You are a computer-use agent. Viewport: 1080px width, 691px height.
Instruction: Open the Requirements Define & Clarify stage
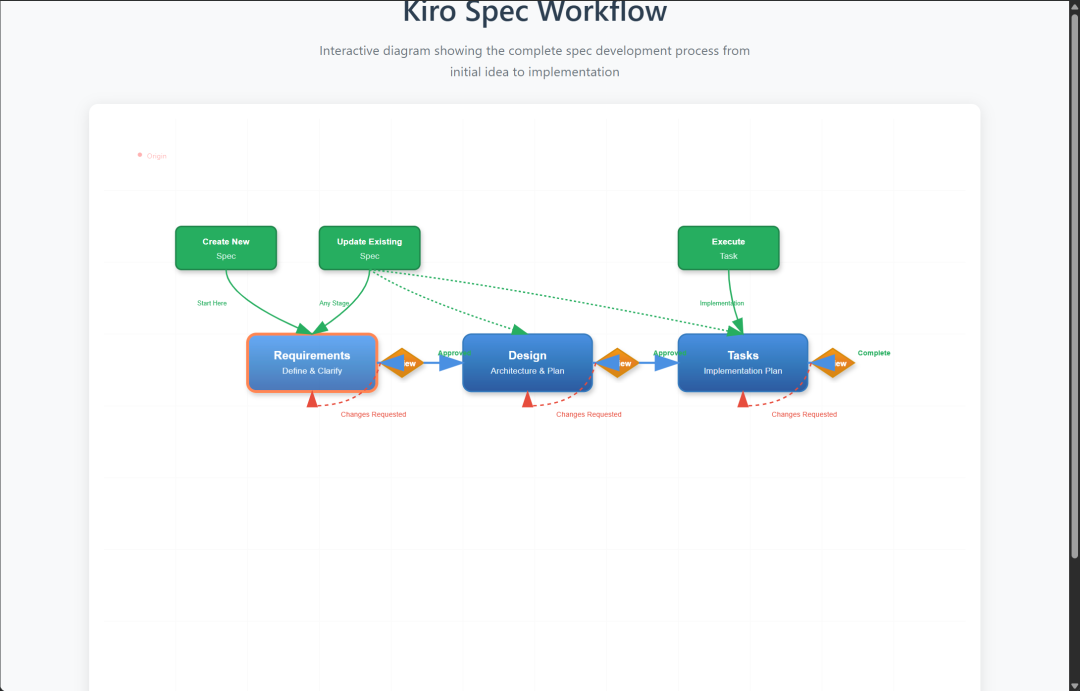[x=312, y=362]
